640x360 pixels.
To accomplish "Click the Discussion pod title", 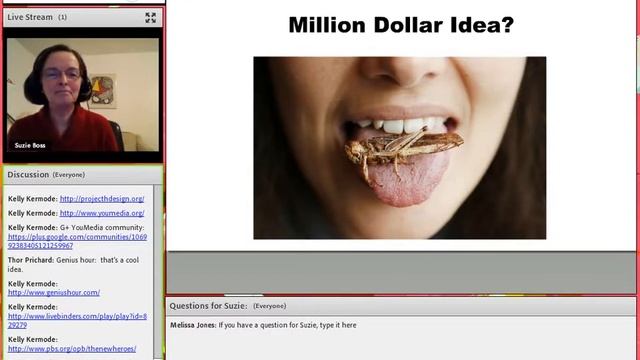I will click(28, 174).
